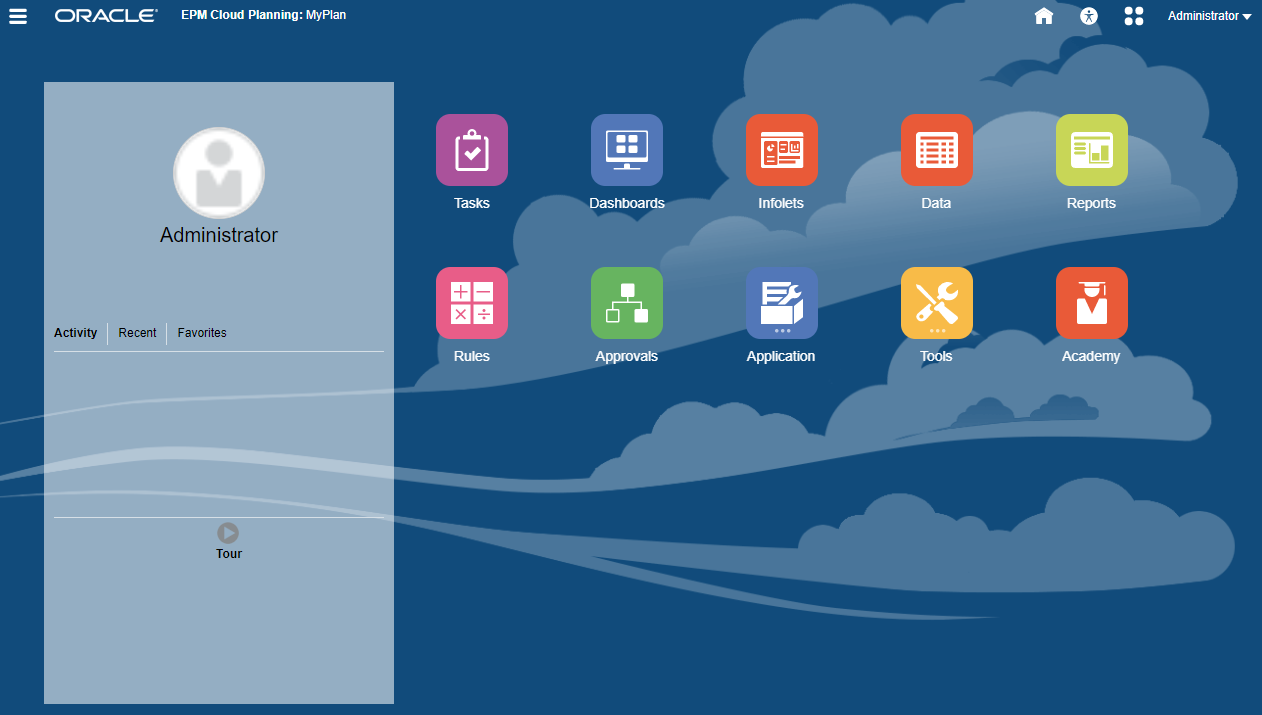The image size is (1262, 715).
Task: Open the hamburger navigation menu
Action: coord(18,15)
